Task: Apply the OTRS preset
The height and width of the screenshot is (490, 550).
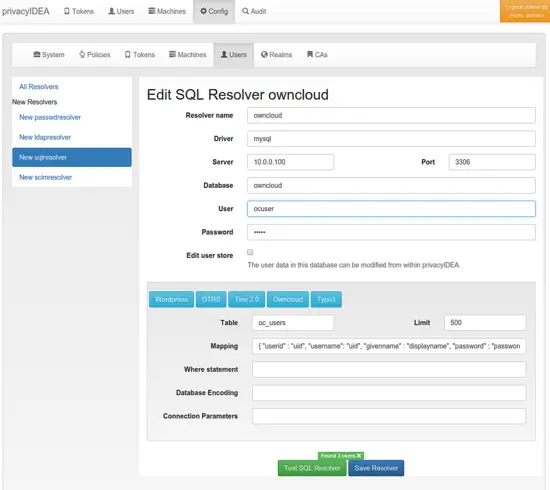Action: (211, 299)
